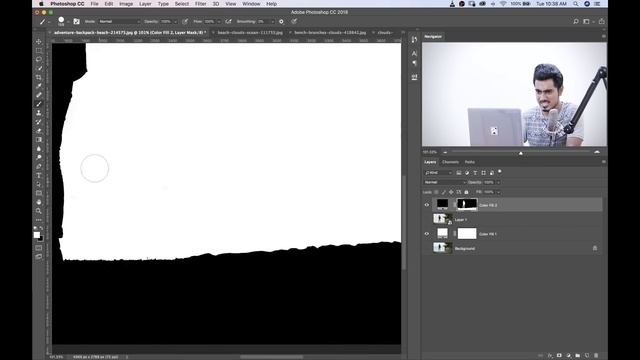This screenshot has height=360, width=640.
Task: Select the Gradient tool
Action: 39,140
